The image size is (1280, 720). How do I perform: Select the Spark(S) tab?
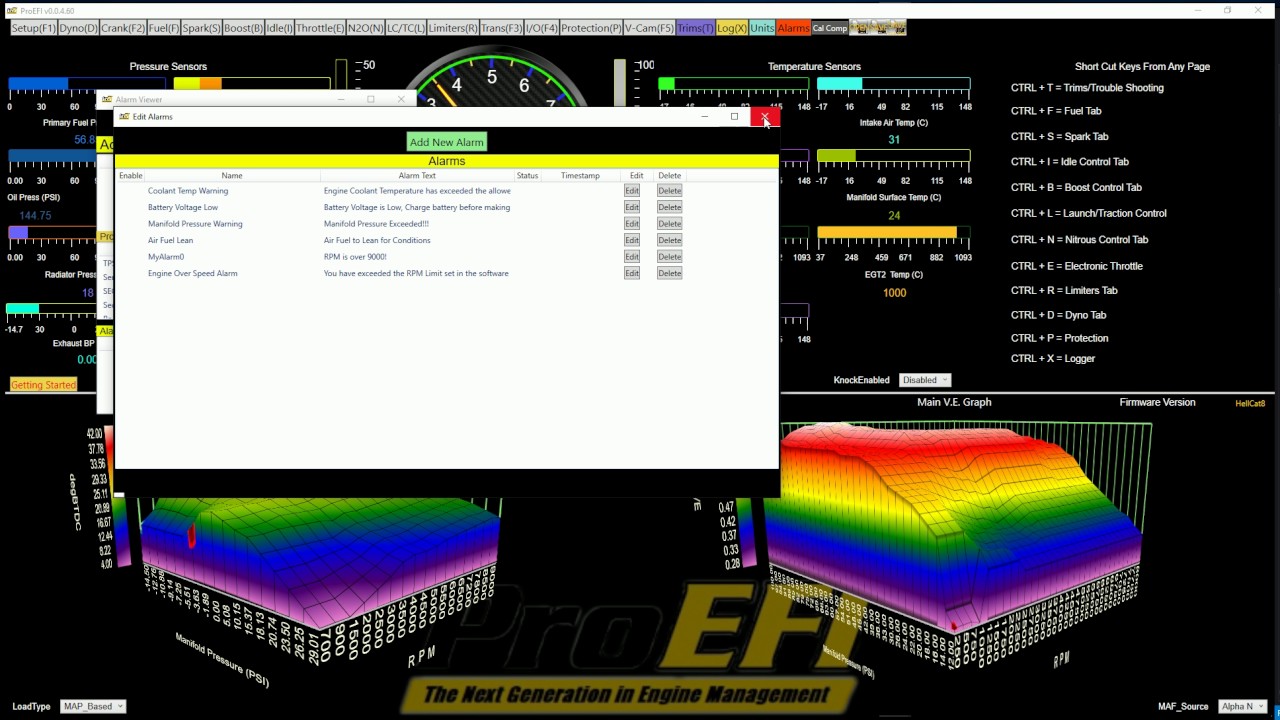click(x=201, y=28)
